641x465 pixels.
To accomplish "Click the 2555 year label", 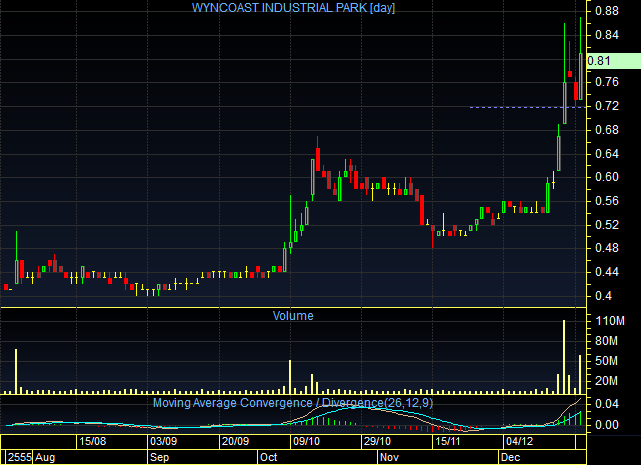I will click(x=20, y=457).
